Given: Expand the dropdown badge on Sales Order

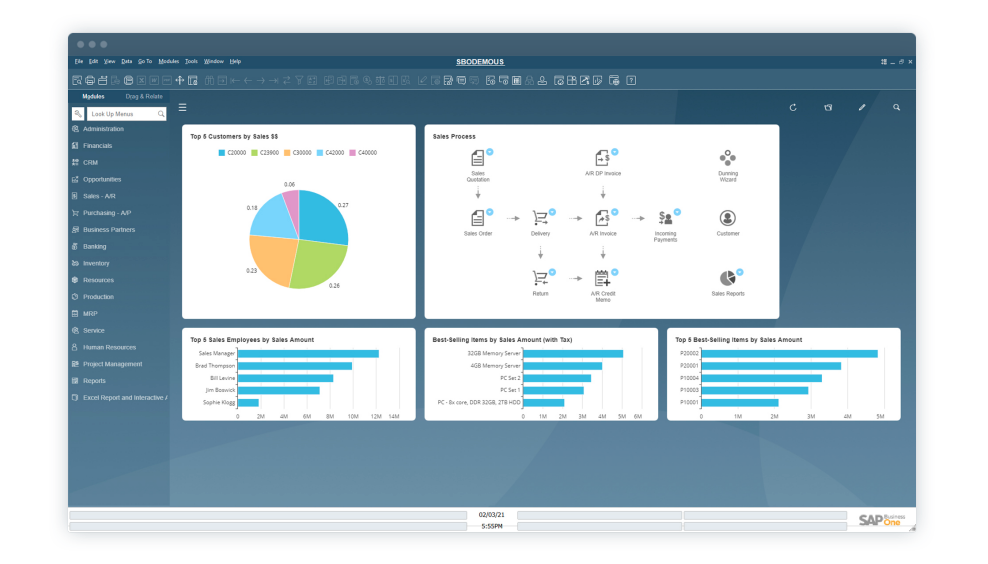Looking at the screenshot, I should pyautogui.click(x=490, y=212).
